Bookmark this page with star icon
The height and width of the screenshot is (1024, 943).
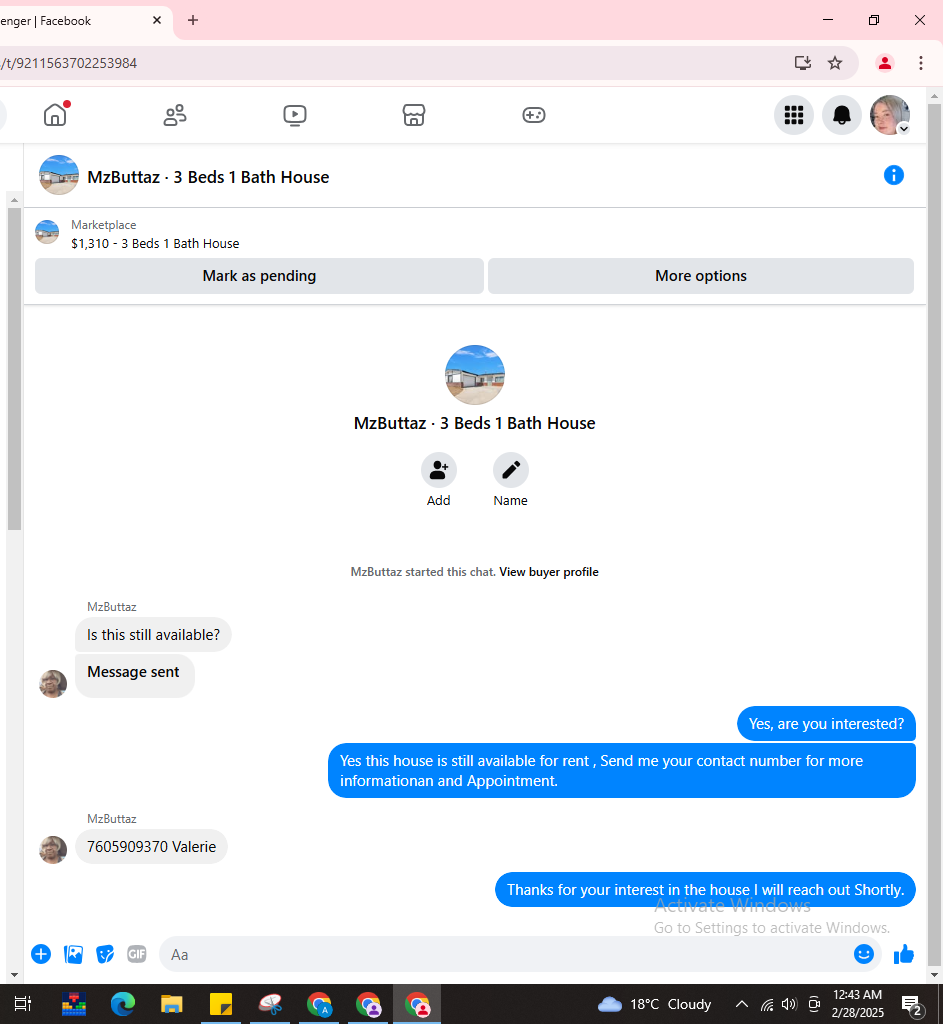(x=835, y=63)
